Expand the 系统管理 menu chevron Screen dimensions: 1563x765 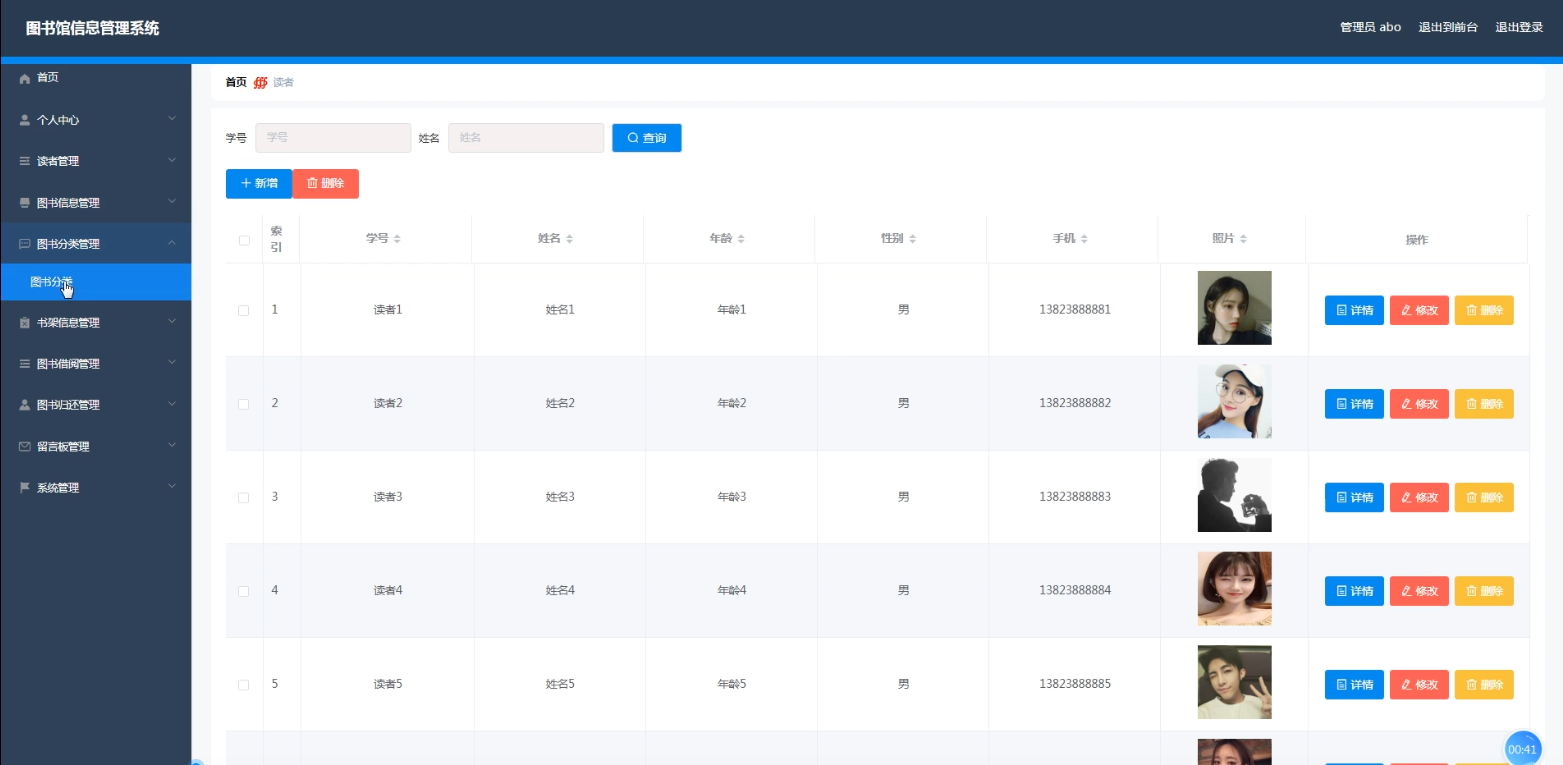click(x=172, y=487)
